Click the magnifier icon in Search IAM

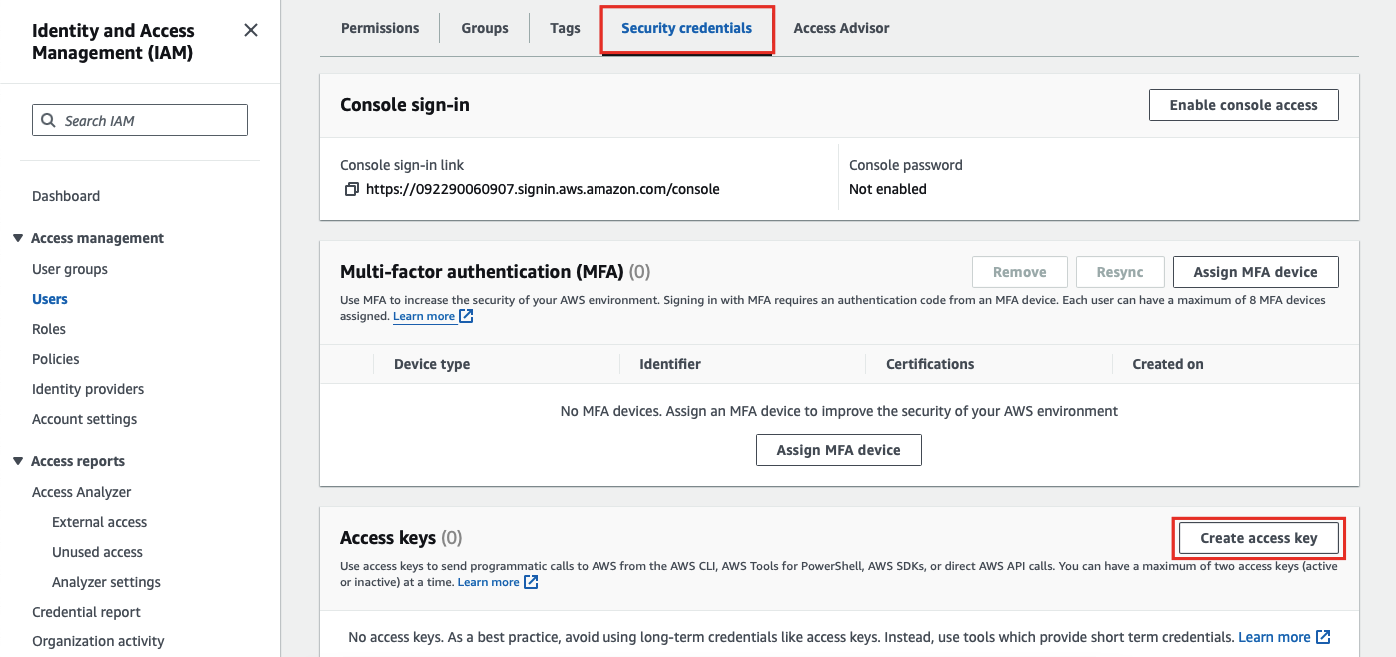tap(48, 120)
